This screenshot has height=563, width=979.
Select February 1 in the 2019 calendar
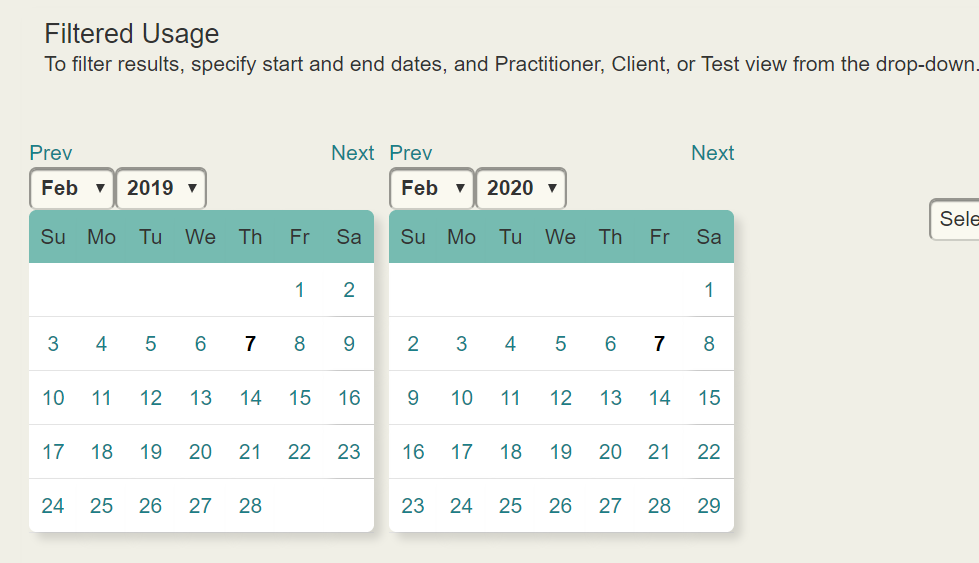coord(300,290)
